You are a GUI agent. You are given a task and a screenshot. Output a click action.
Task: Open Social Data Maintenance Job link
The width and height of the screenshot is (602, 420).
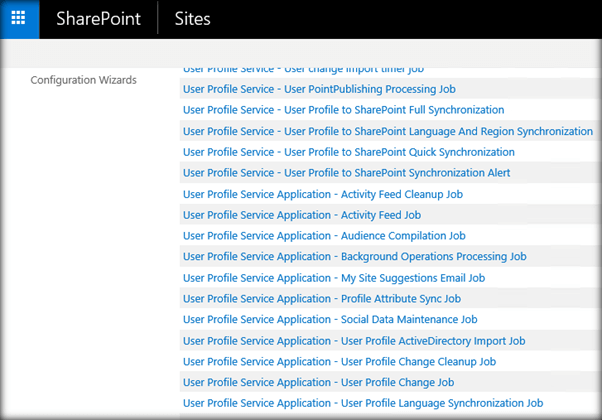pyautogui.click(x=330, y=320)
